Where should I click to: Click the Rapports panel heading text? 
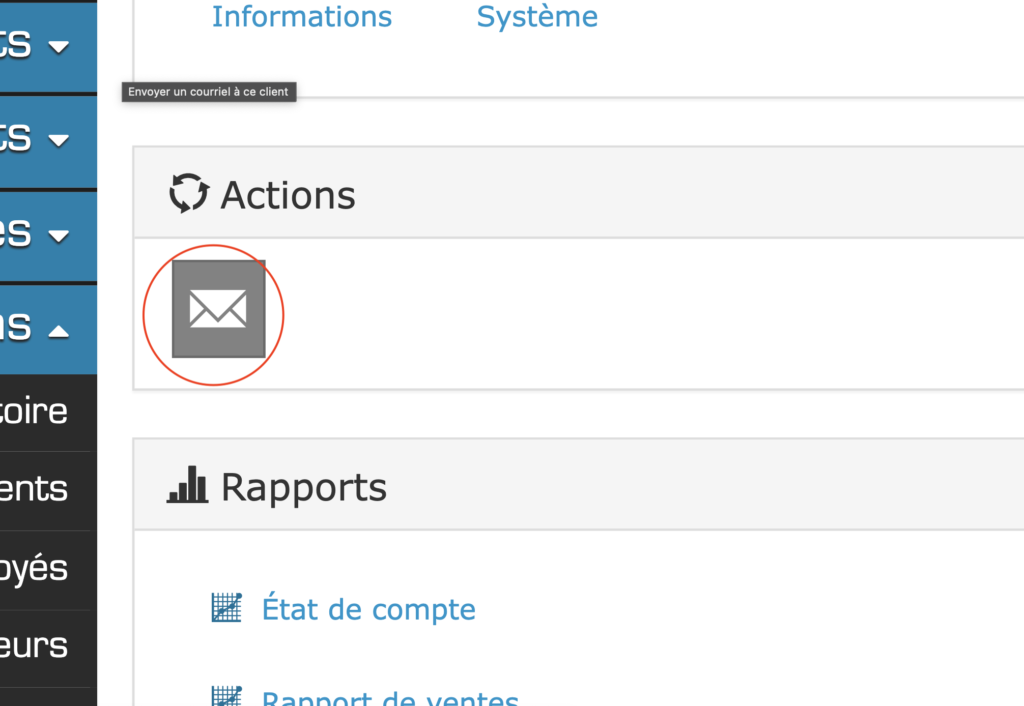[303, 488]
